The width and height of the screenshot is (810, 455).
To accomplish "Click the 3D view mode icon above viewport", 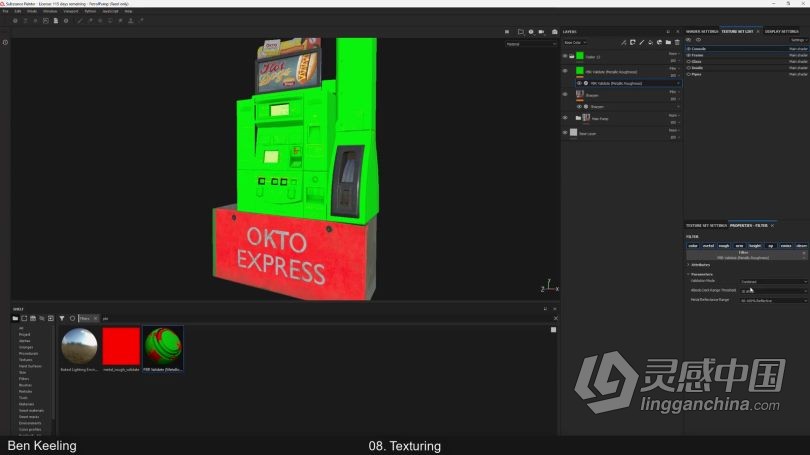I will click(x=521, y=32).
